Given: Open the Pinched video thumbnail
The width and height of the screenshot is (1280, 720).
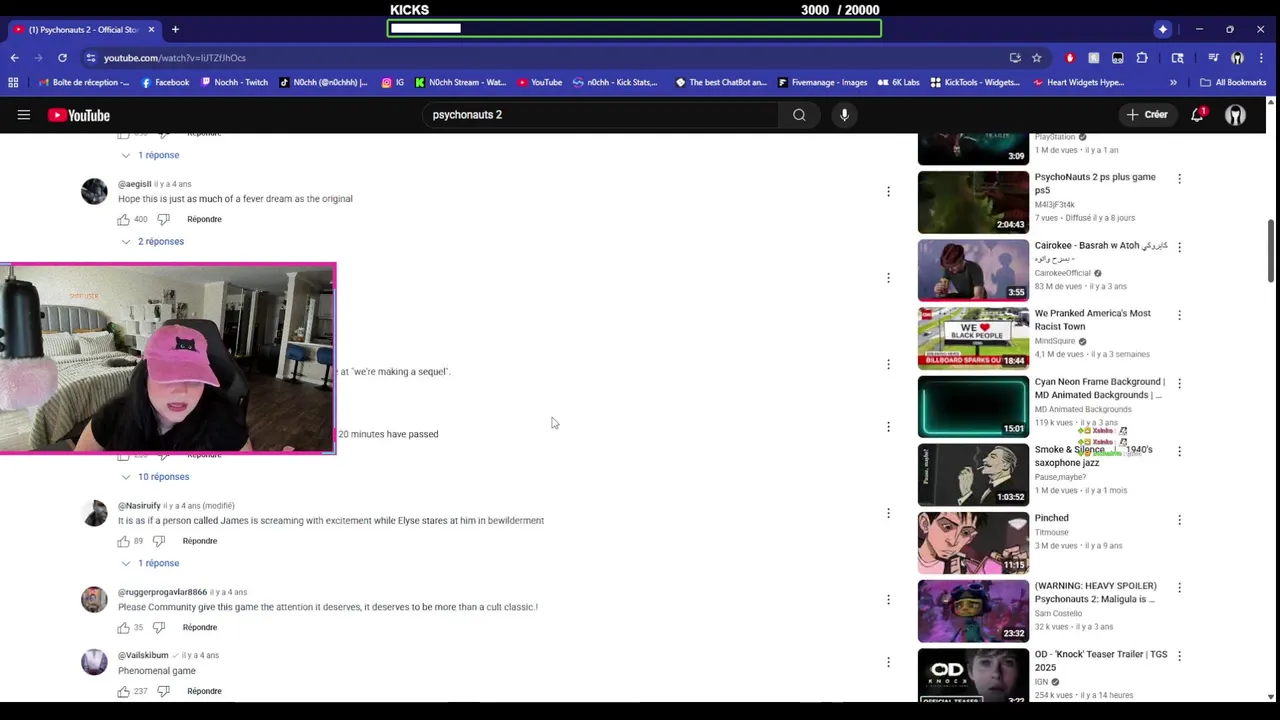Looking at the screenshot, I should click(973, 543).
